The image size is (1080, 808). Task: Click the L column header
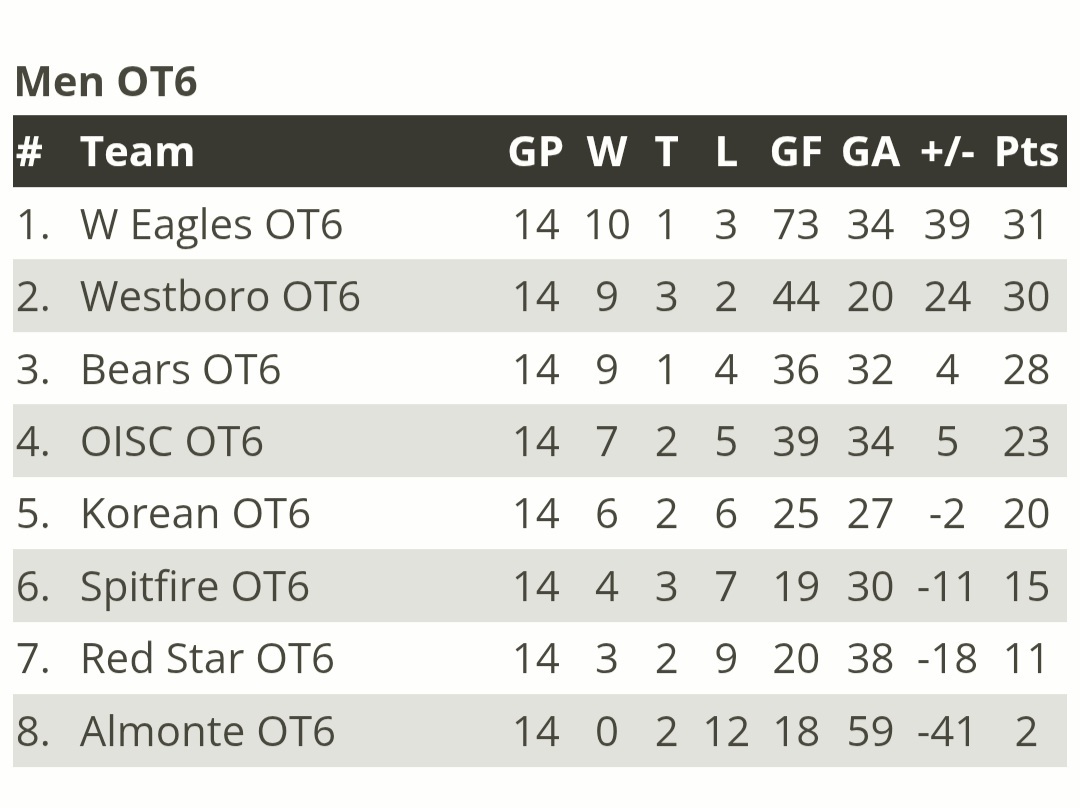[x=726, y=152]
